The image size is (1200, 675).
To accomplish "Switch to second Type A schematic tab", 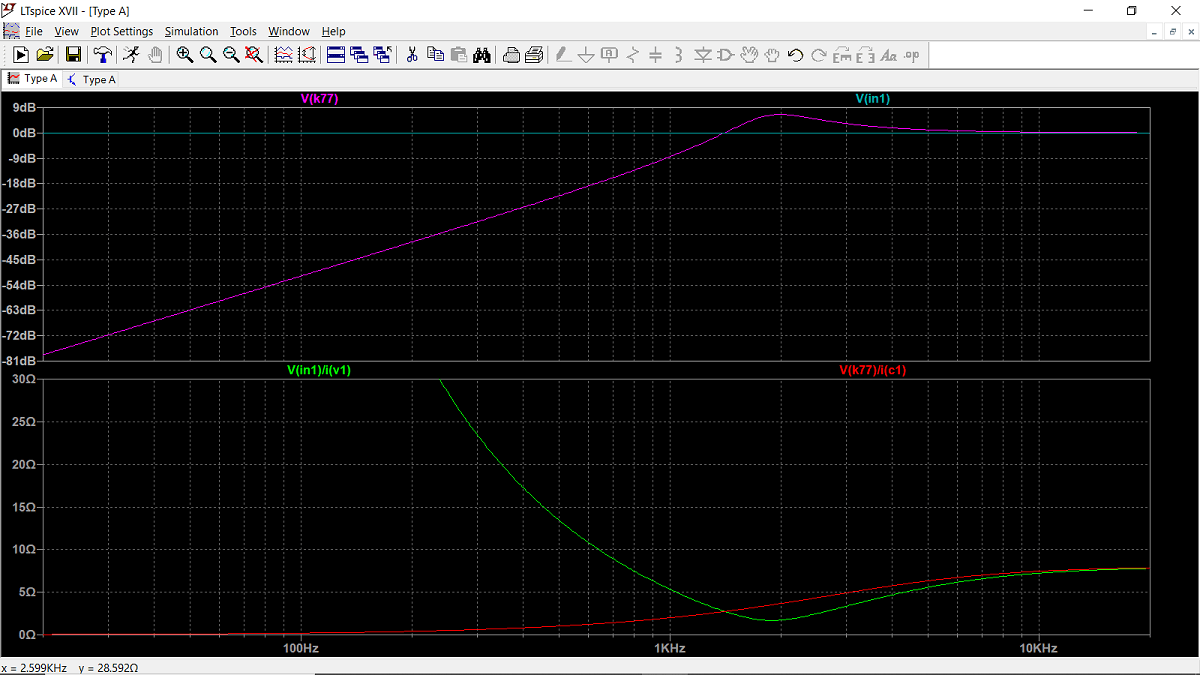I will [x=92, y=79].
